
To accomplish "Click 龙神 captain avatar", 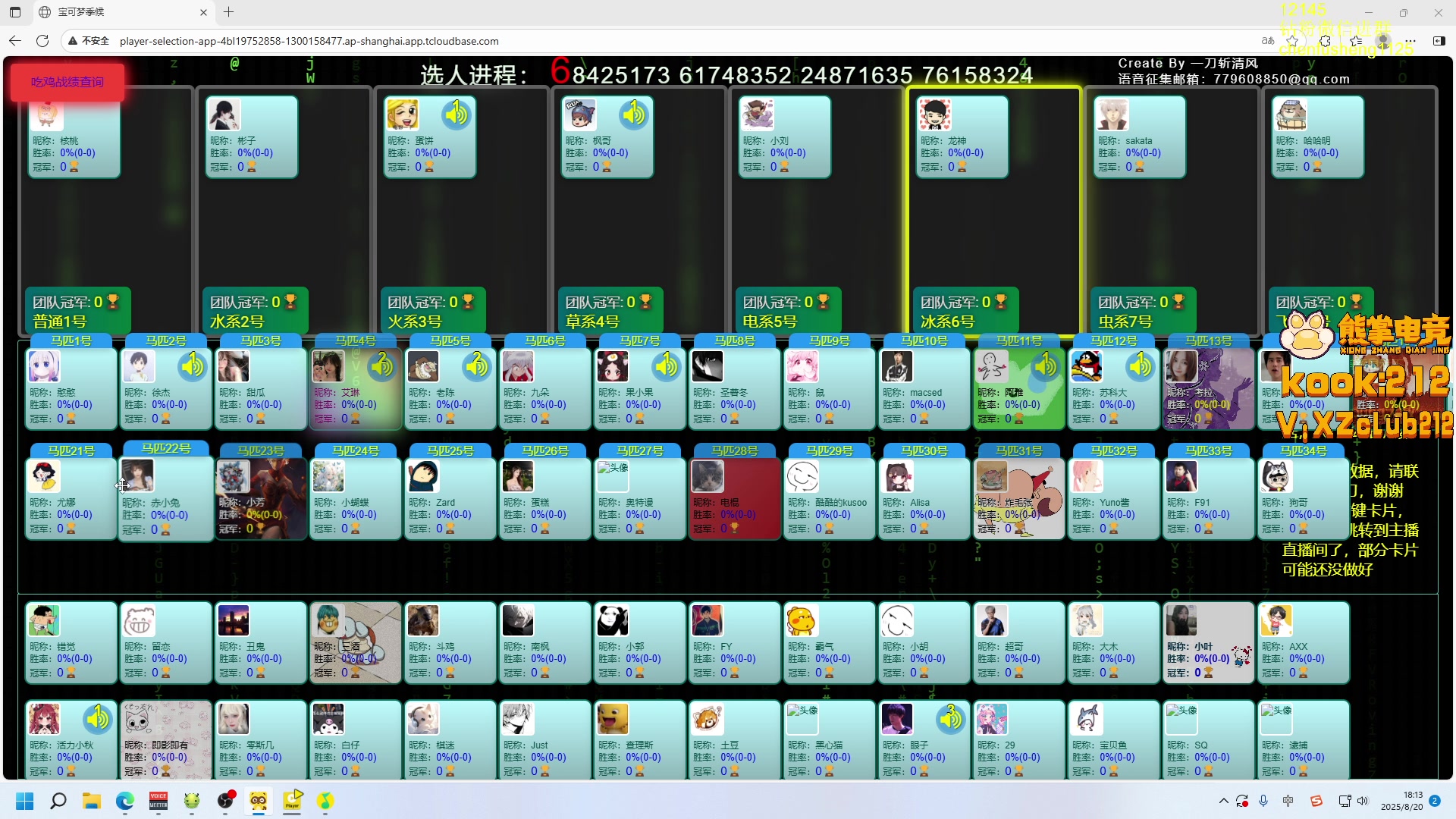I will [935, 115].
